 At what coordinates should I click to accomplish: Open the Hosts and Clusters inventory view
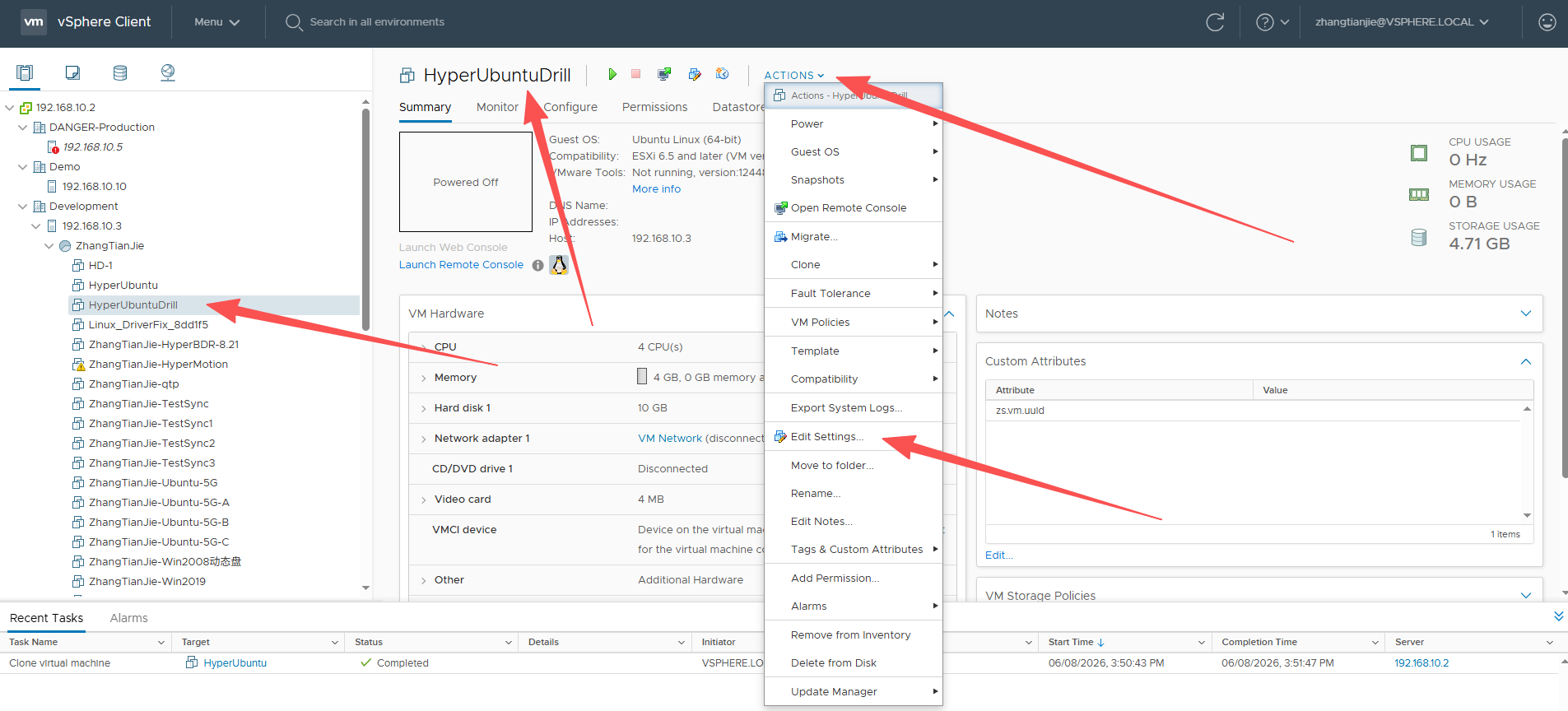(x=25, y=72)
